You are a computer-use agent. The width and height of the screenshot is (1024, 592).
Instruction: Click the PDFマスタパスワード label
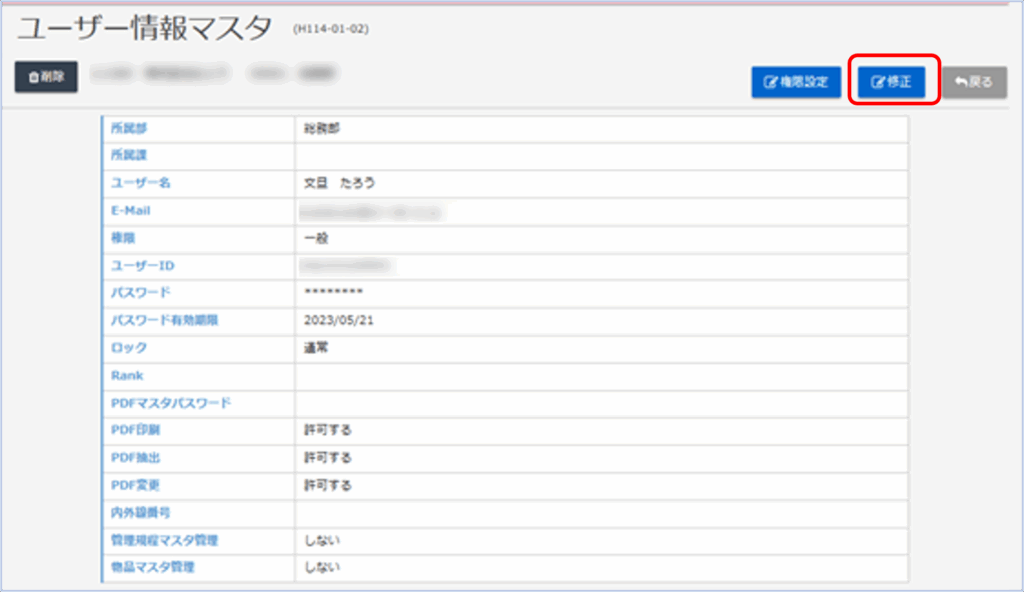click(171, 403)
